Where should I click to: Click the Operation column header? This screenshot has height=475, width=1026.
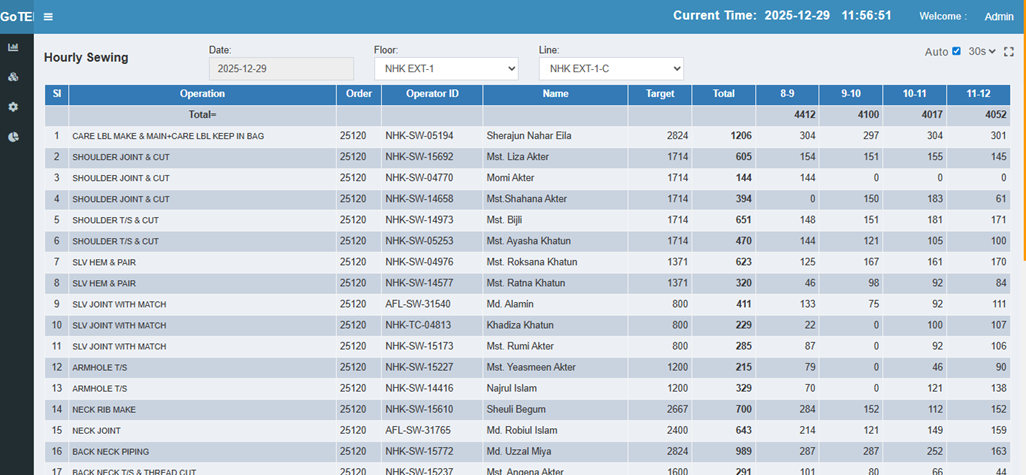[202, 94]
